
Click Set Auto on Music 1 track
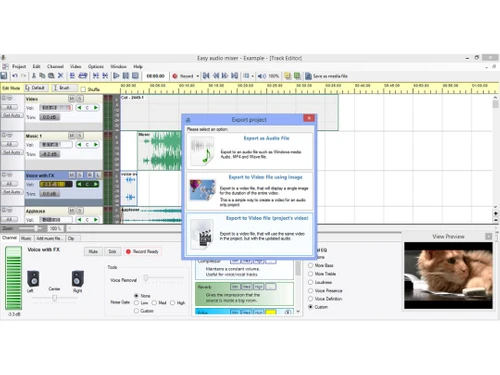click(12, 152)
